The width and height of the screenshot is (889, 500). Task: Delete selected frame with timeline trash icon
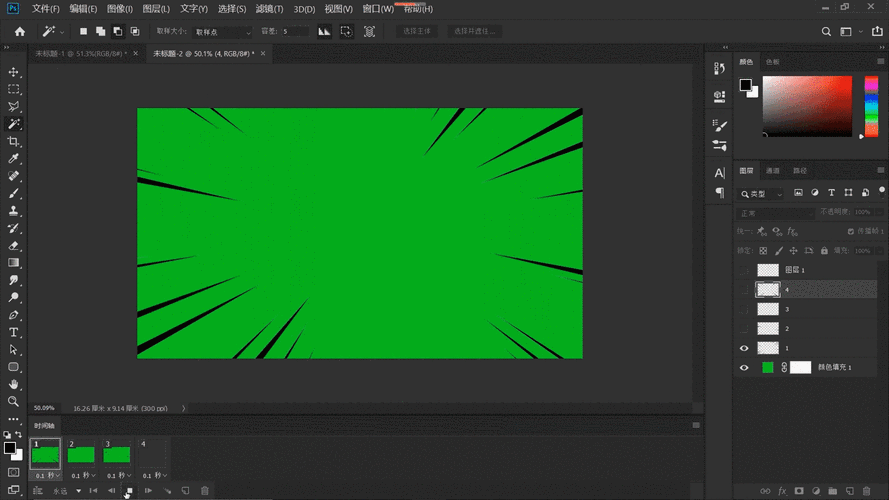205,491
